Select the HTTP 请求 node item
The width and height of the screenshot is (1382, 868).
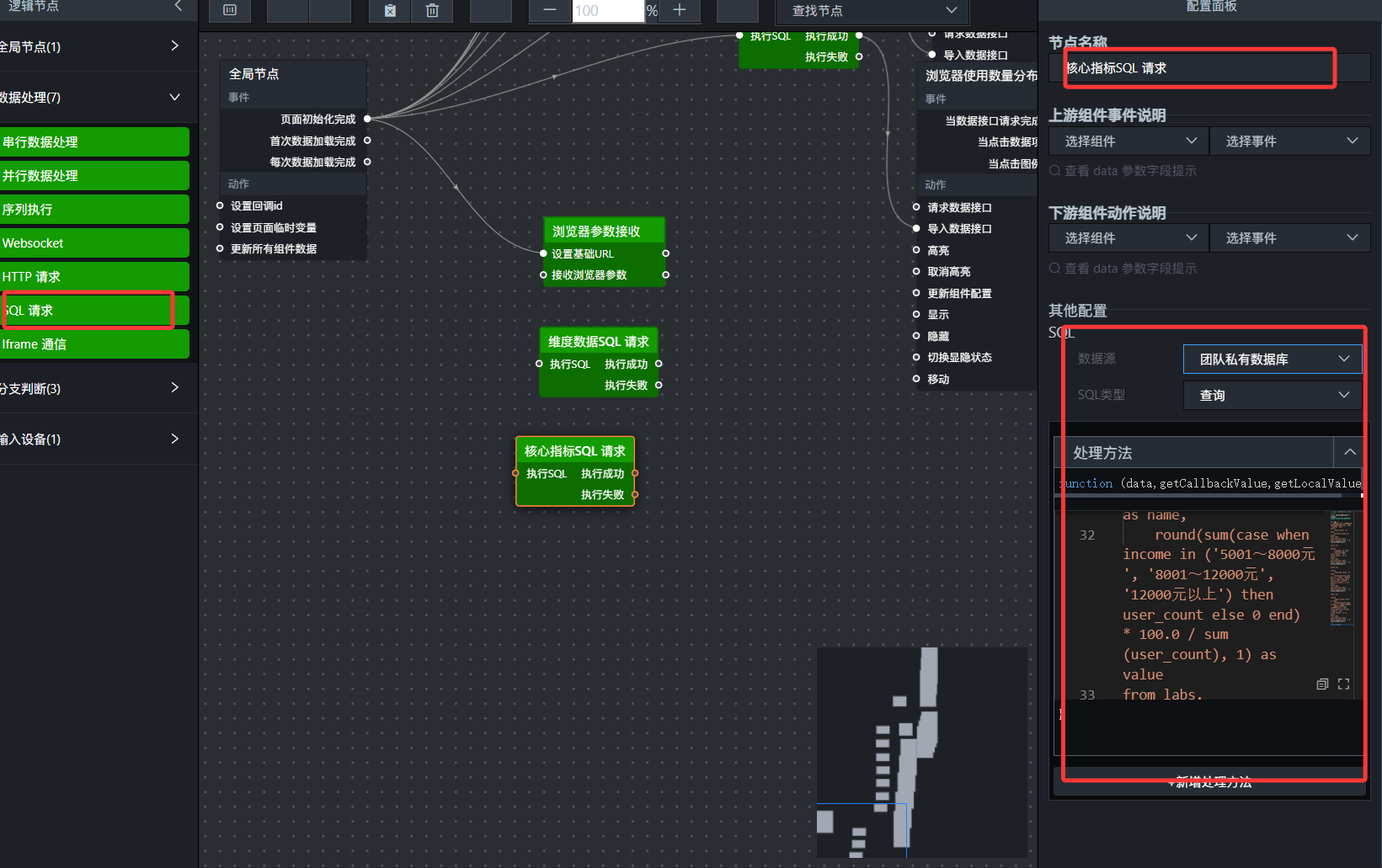[94, 276]
